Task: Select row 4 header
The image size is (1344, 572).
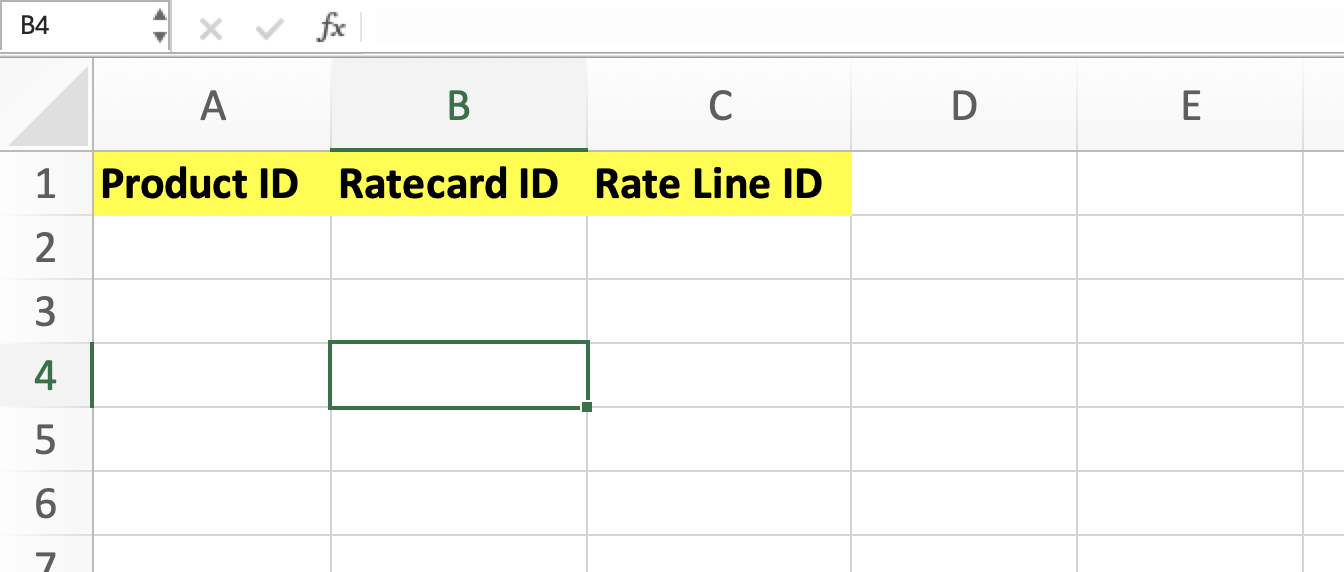Action: [x=46, y=376]
